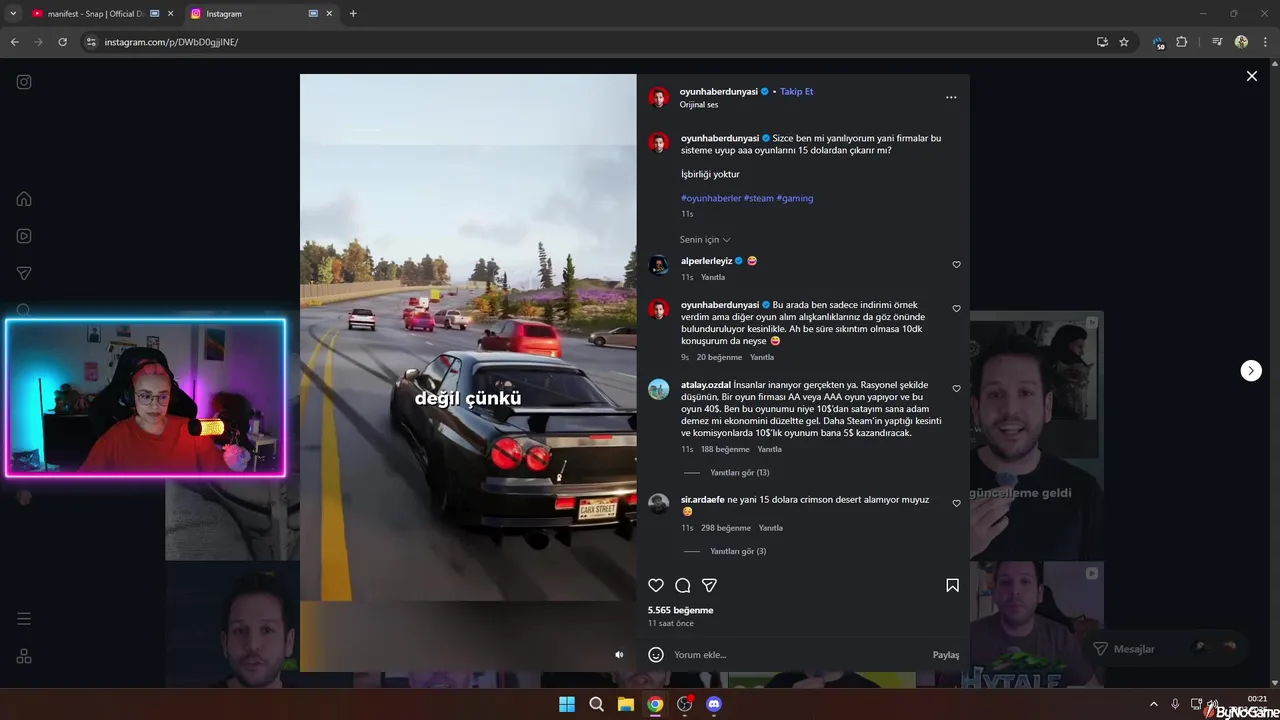Open the emoji picker in comment box

click(656, 655)
